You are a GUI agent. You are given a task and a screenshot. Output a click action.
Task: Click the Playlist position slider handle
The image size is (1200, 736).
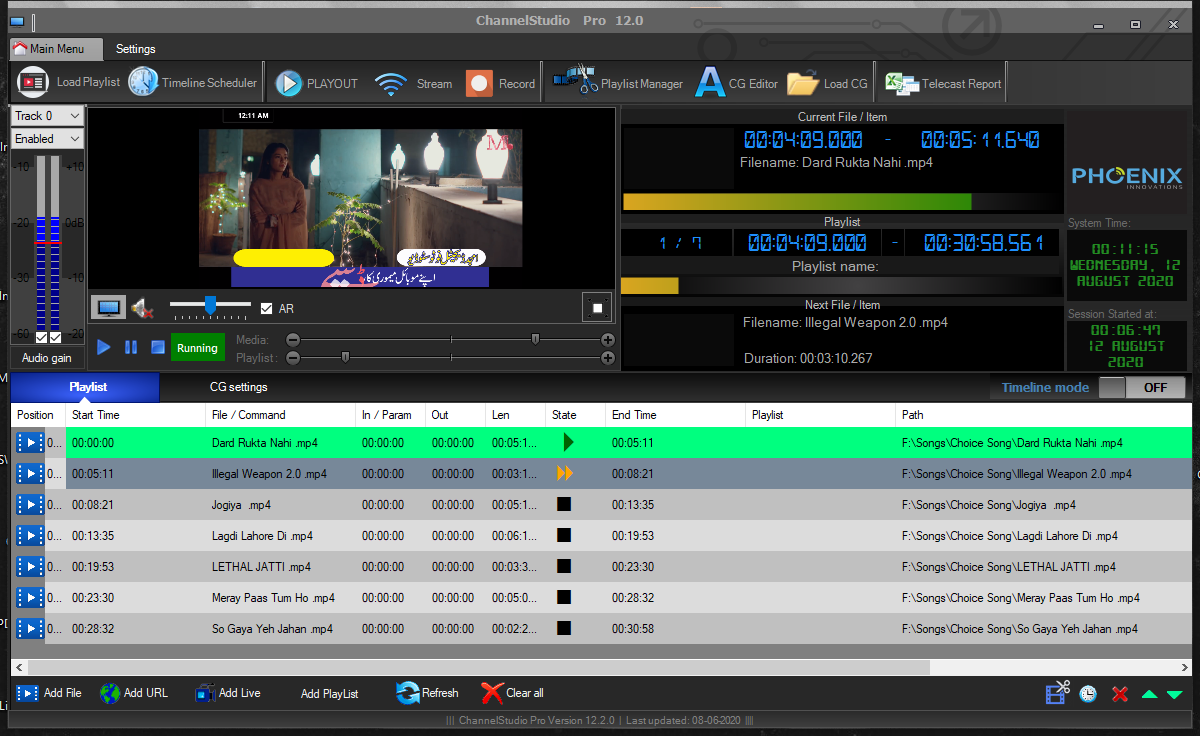click(x=345, y=357)
